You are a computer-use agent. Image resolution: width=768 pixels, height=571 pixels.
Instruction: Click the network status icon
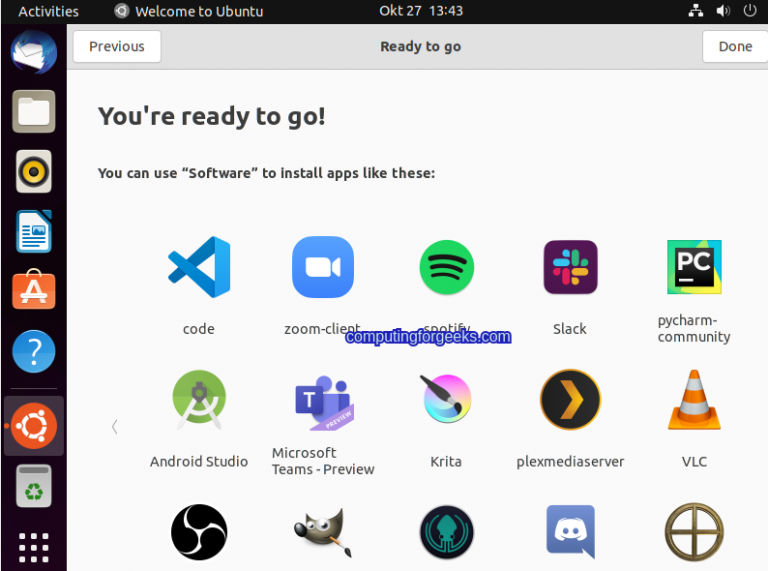696,11
